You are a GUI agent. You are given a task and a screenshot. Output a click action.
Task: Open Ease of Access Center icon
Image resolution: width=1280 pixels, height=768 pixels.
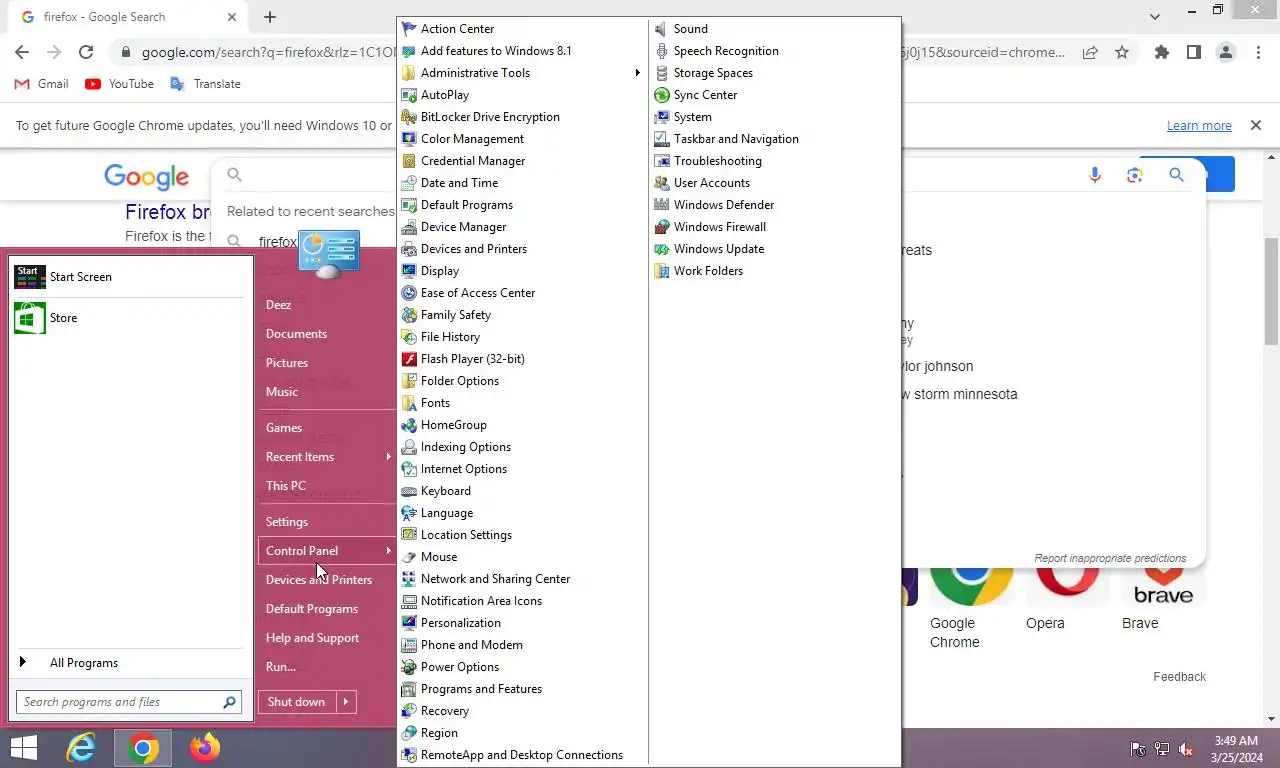click(x=408, y=293)
